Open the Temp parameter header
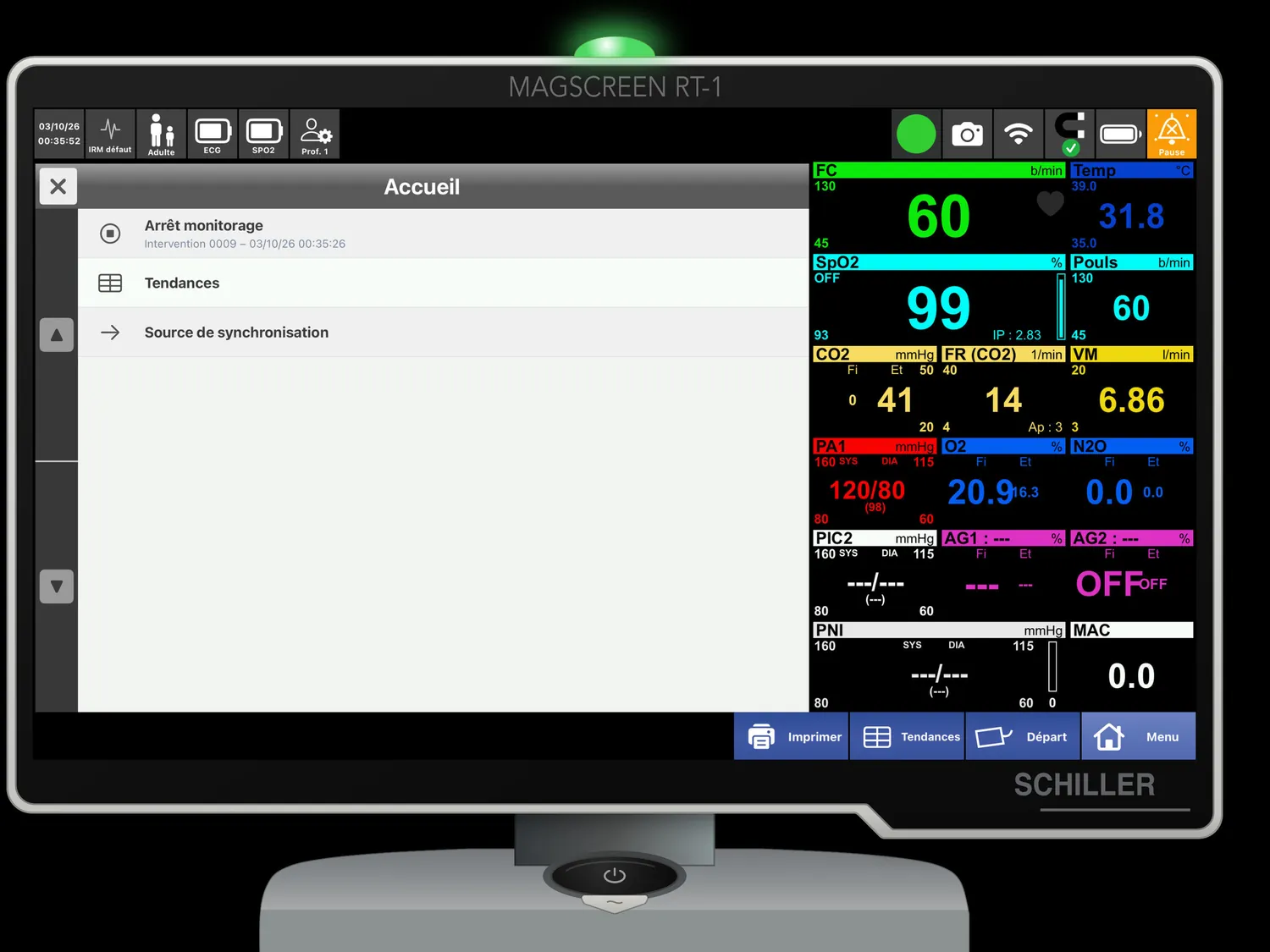The image size is (1270, 952). click(1132, 170)
